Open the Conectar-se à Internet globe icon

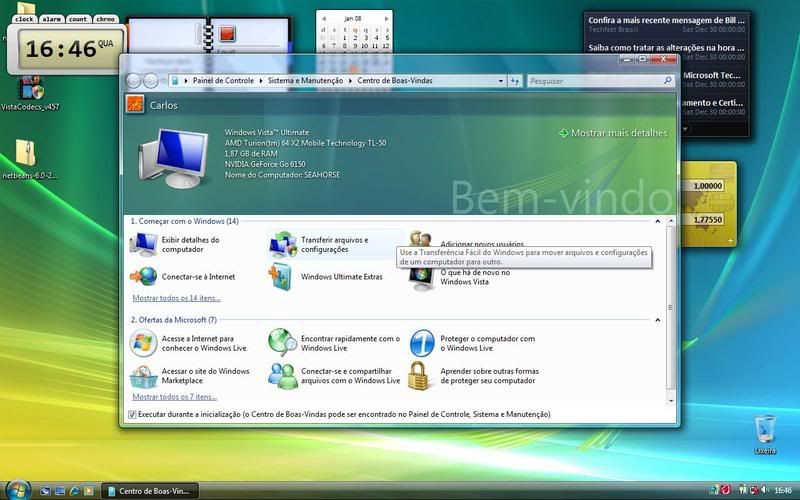(144, 276)
